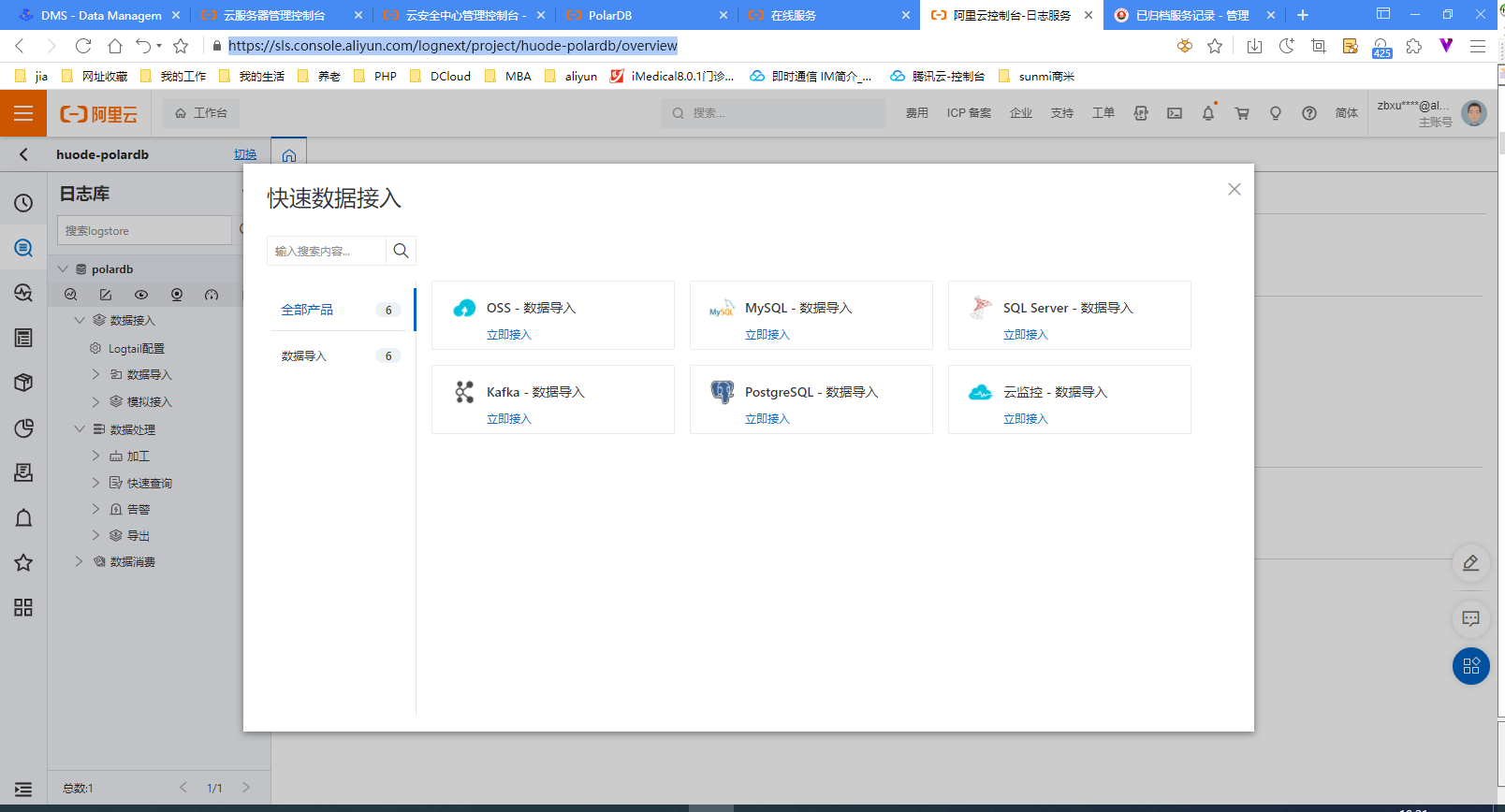
Task: Switch language via 简体
Action: pos(1347,113)
